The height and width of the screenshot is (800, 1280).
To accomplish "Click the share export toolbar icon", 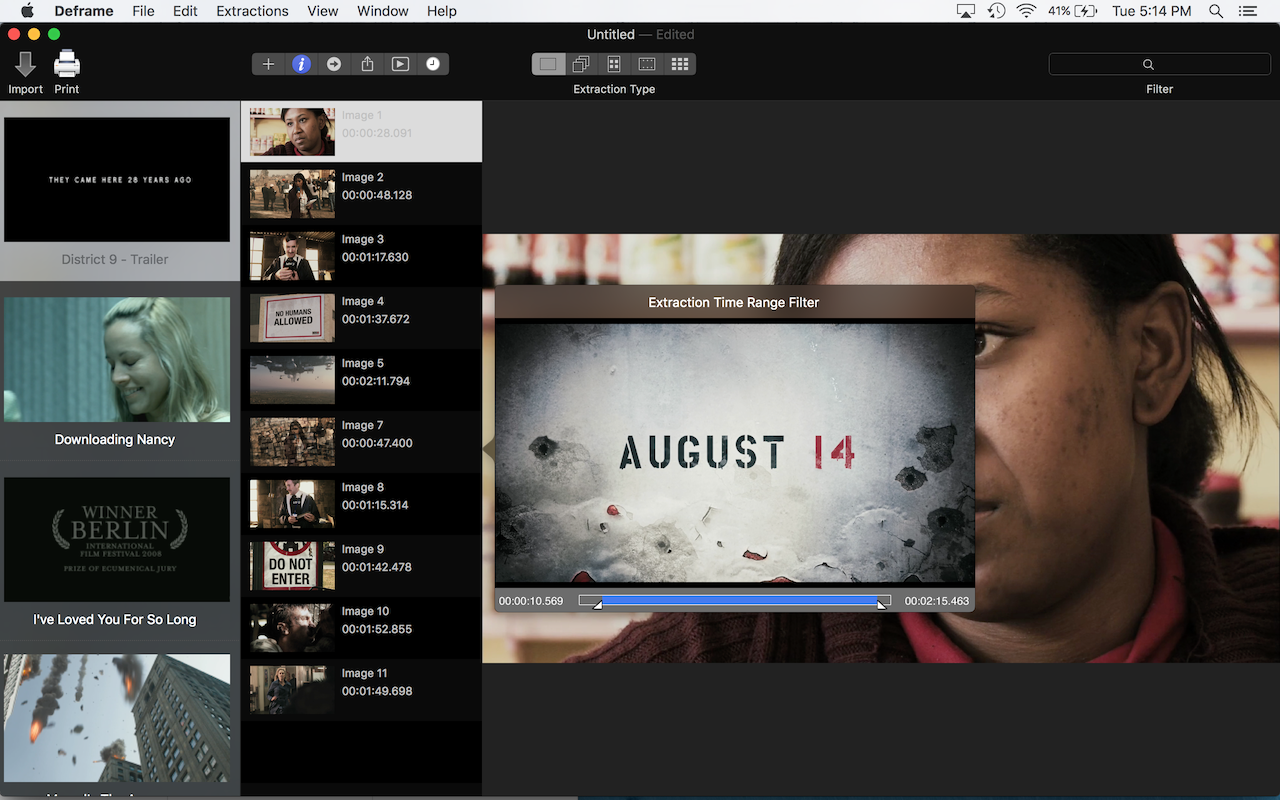I will (x=367, y=64).
